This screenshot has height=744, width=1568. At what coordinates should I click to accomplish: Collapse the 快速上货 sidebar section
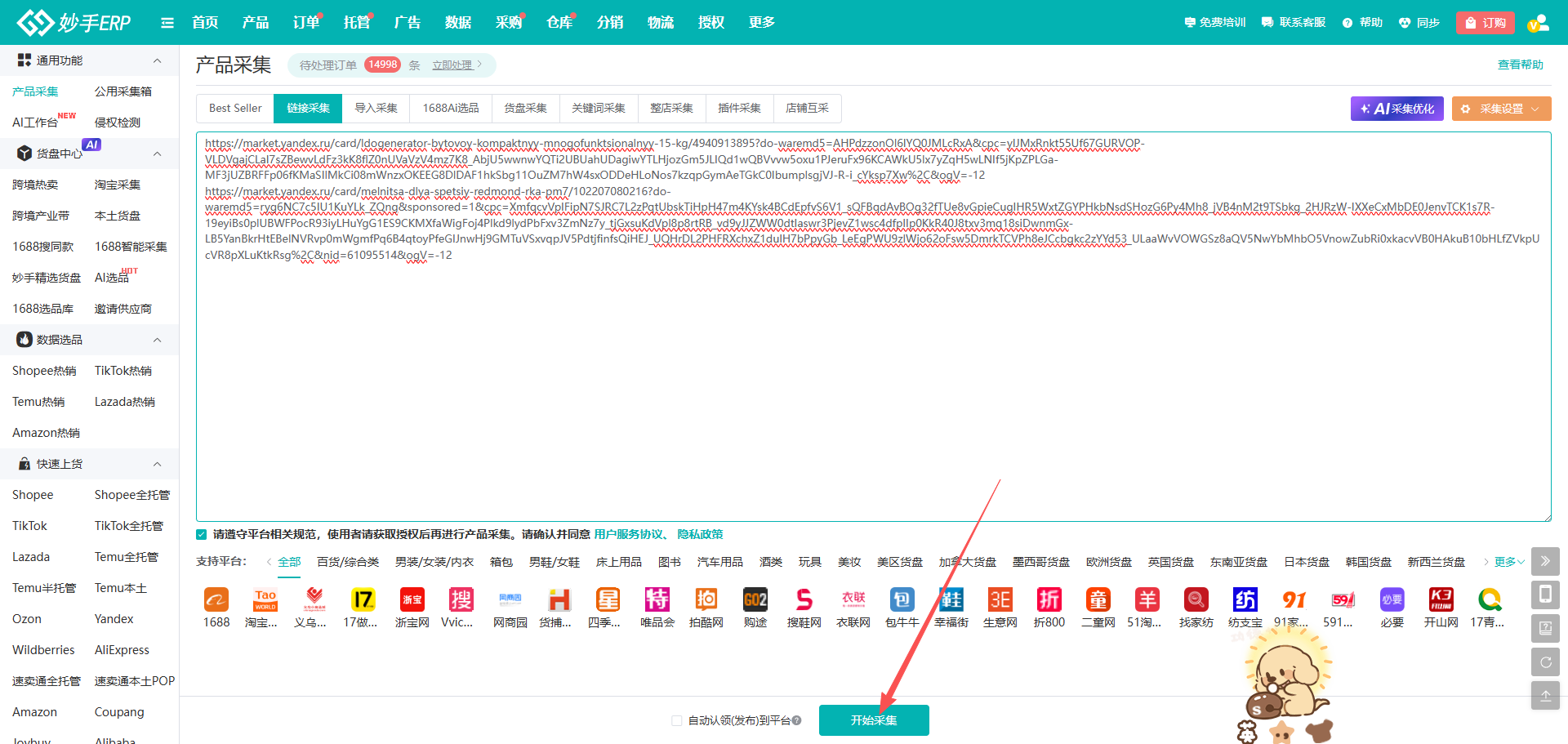pos(158,464)
